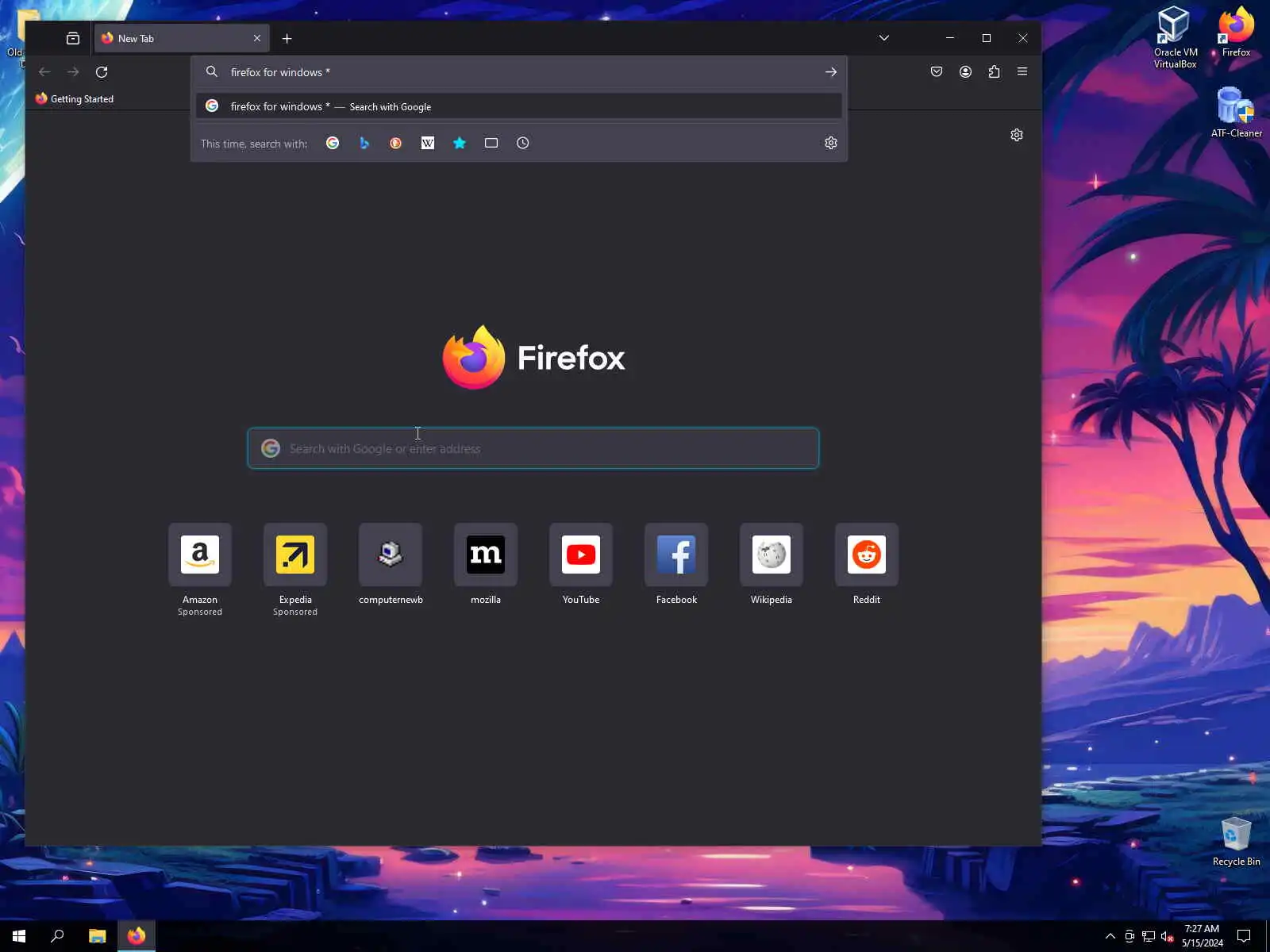Click the address bar text field
The width and height of the screenshot is (1270, 952).
click(x=519, y=72)
